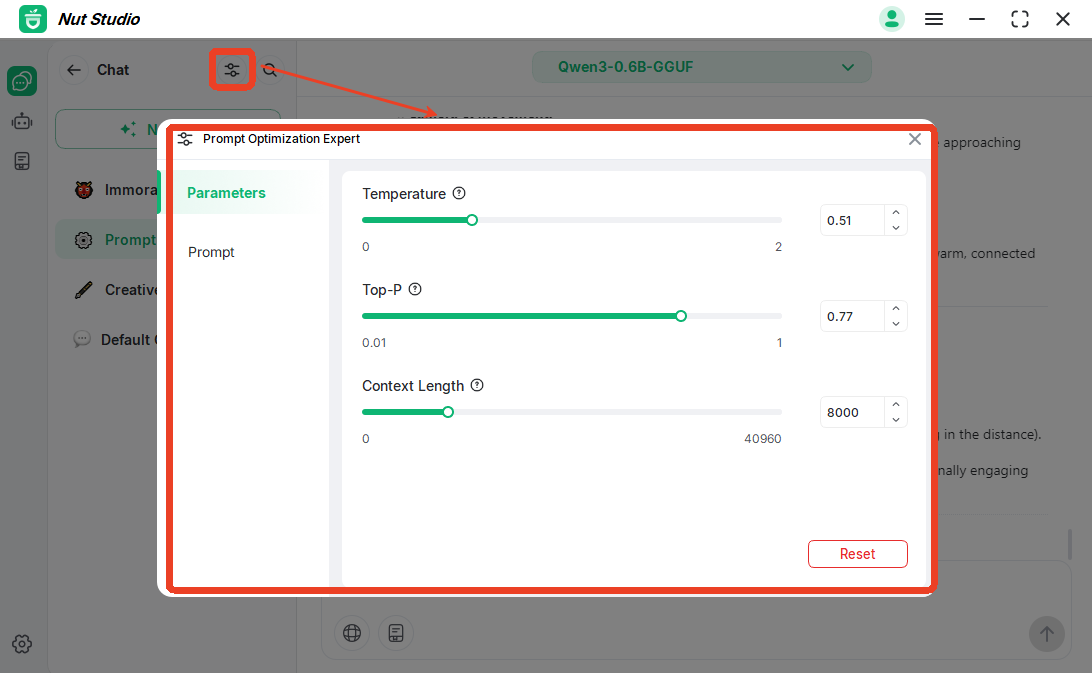Open the chat settings sliders icon
This screenshot has width=1092, height=673.
click(232, 70)
